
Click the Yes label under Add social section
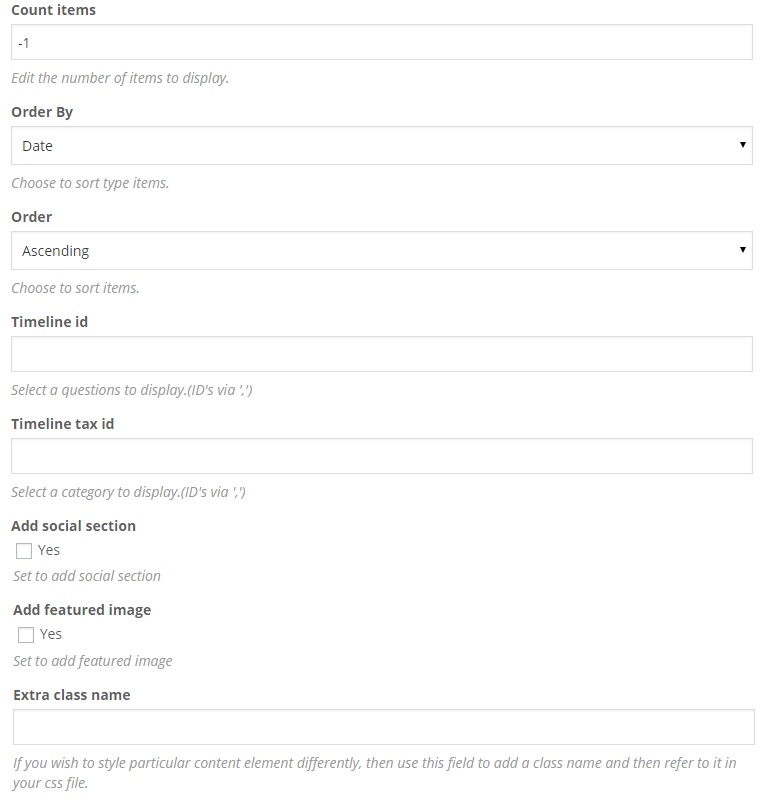[x=49, y=550]
